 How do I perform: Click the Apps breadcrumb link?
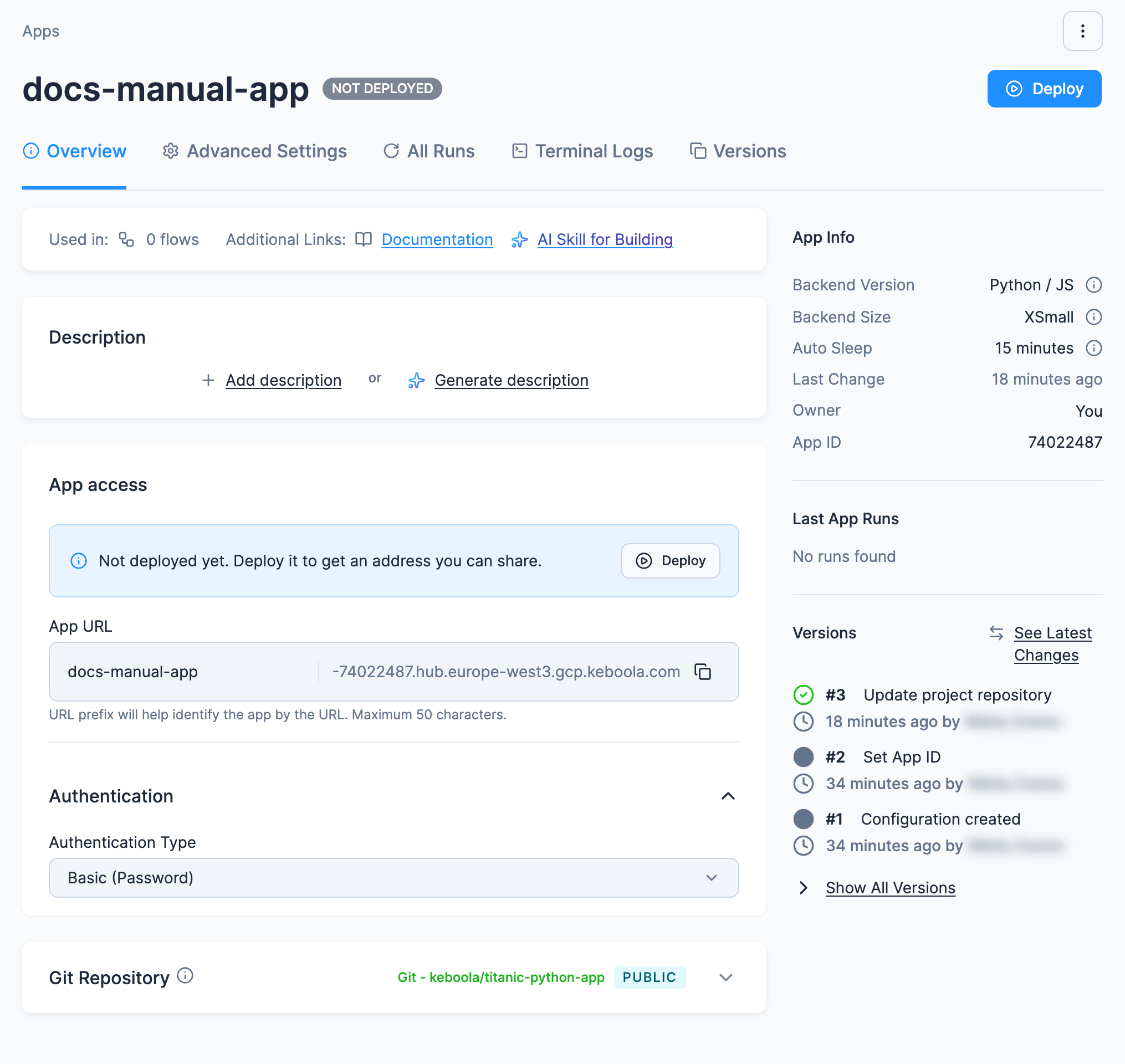(41, 31)
